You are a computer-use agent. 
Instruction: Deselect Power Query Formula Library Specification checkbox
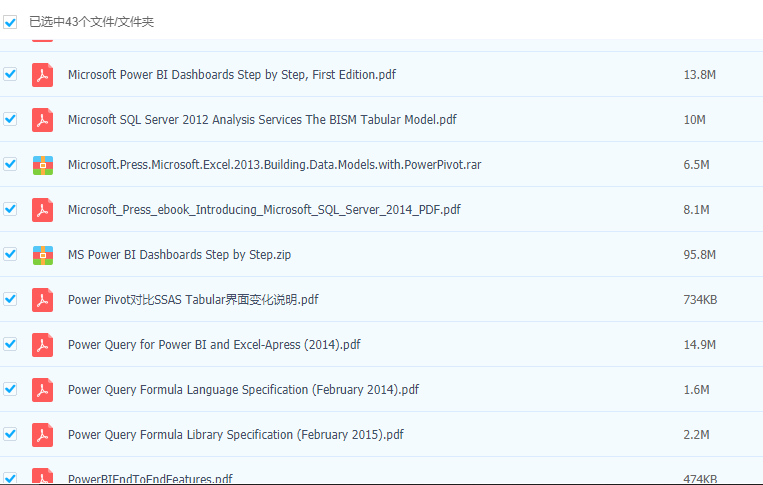[x=10, y=434]
